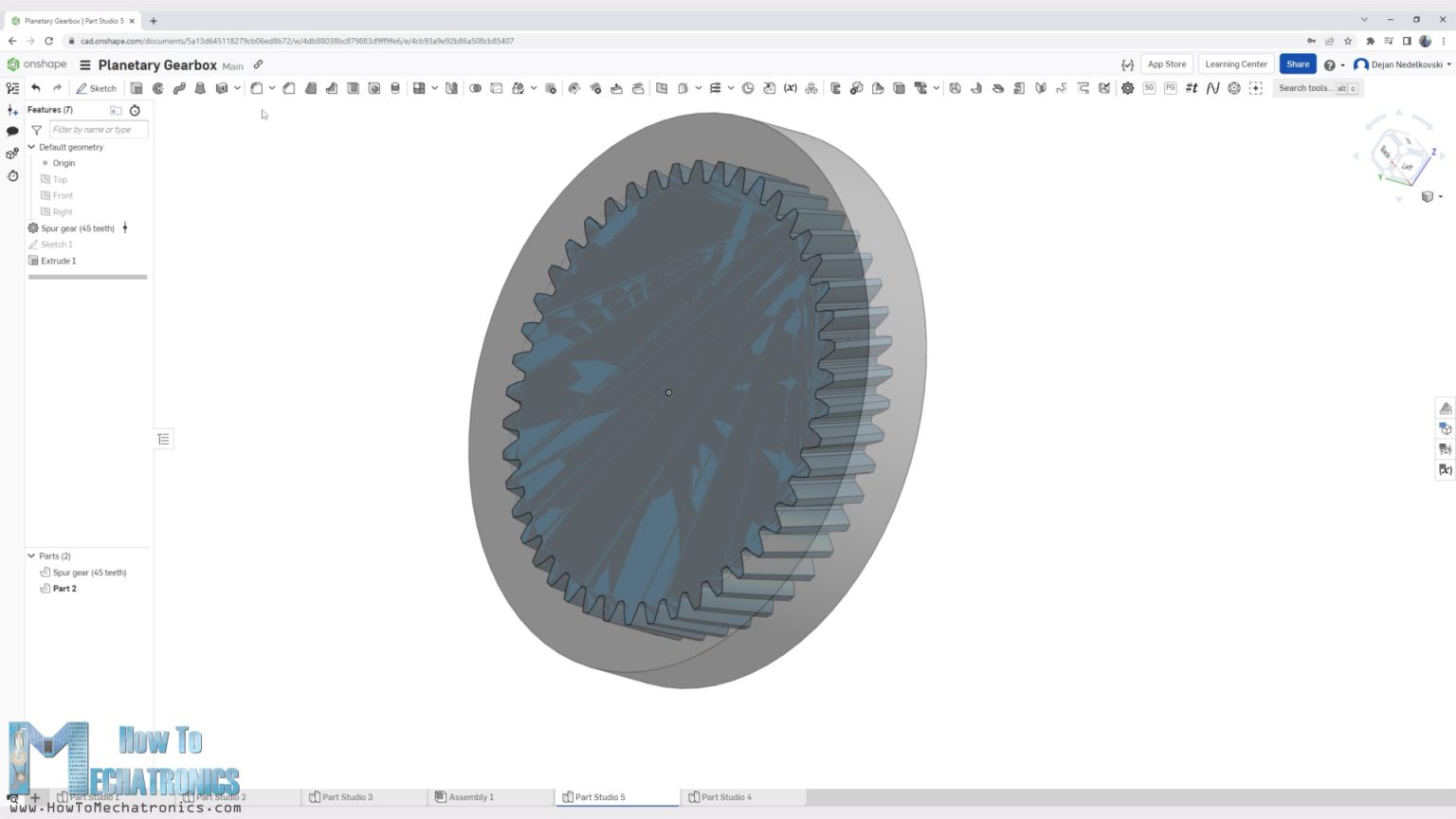Open the Revolve tool
Screen dimensions: 1456x819
[x=159, y=87]
